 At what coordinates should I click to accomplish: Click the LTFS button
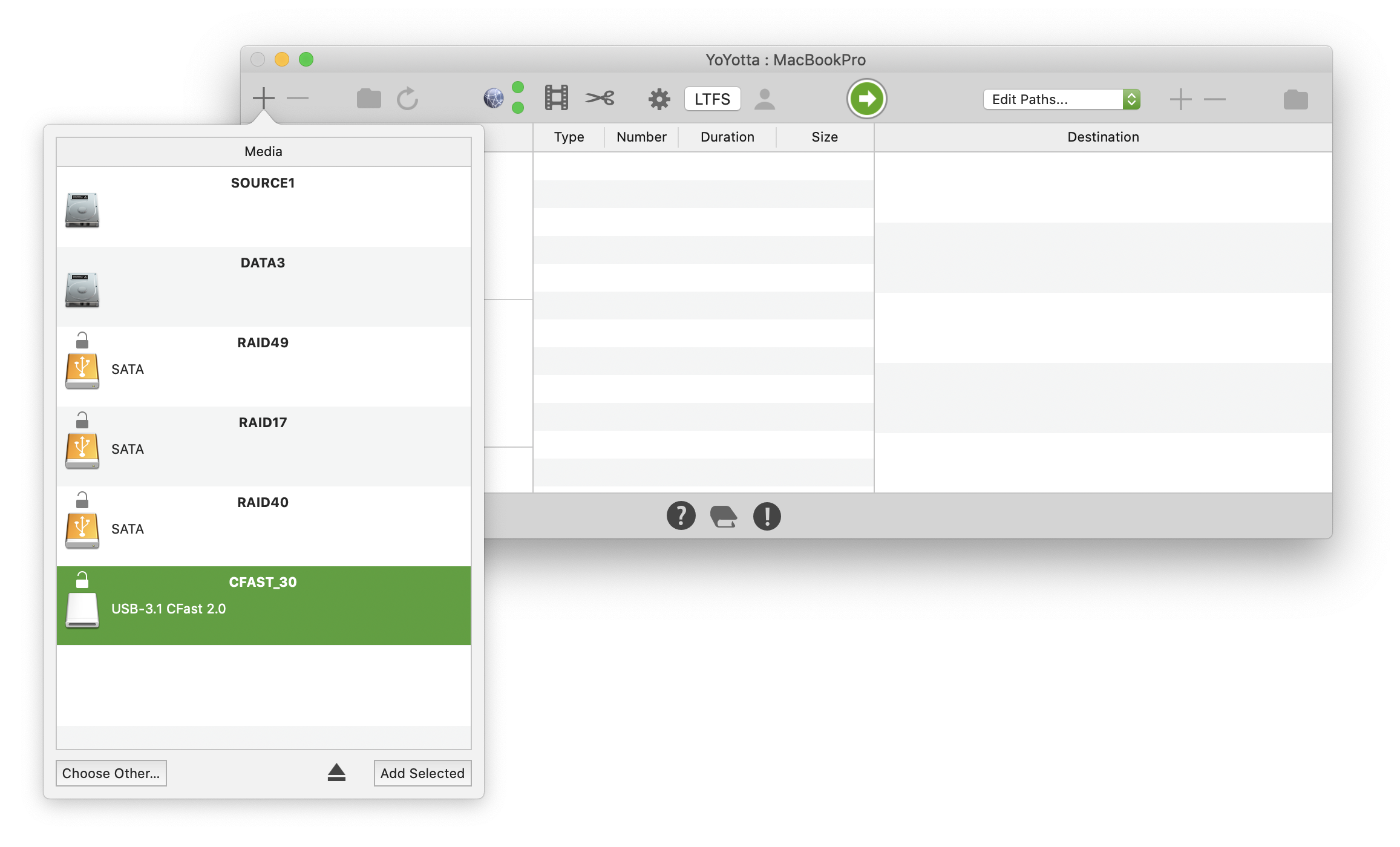click(712, 99)
